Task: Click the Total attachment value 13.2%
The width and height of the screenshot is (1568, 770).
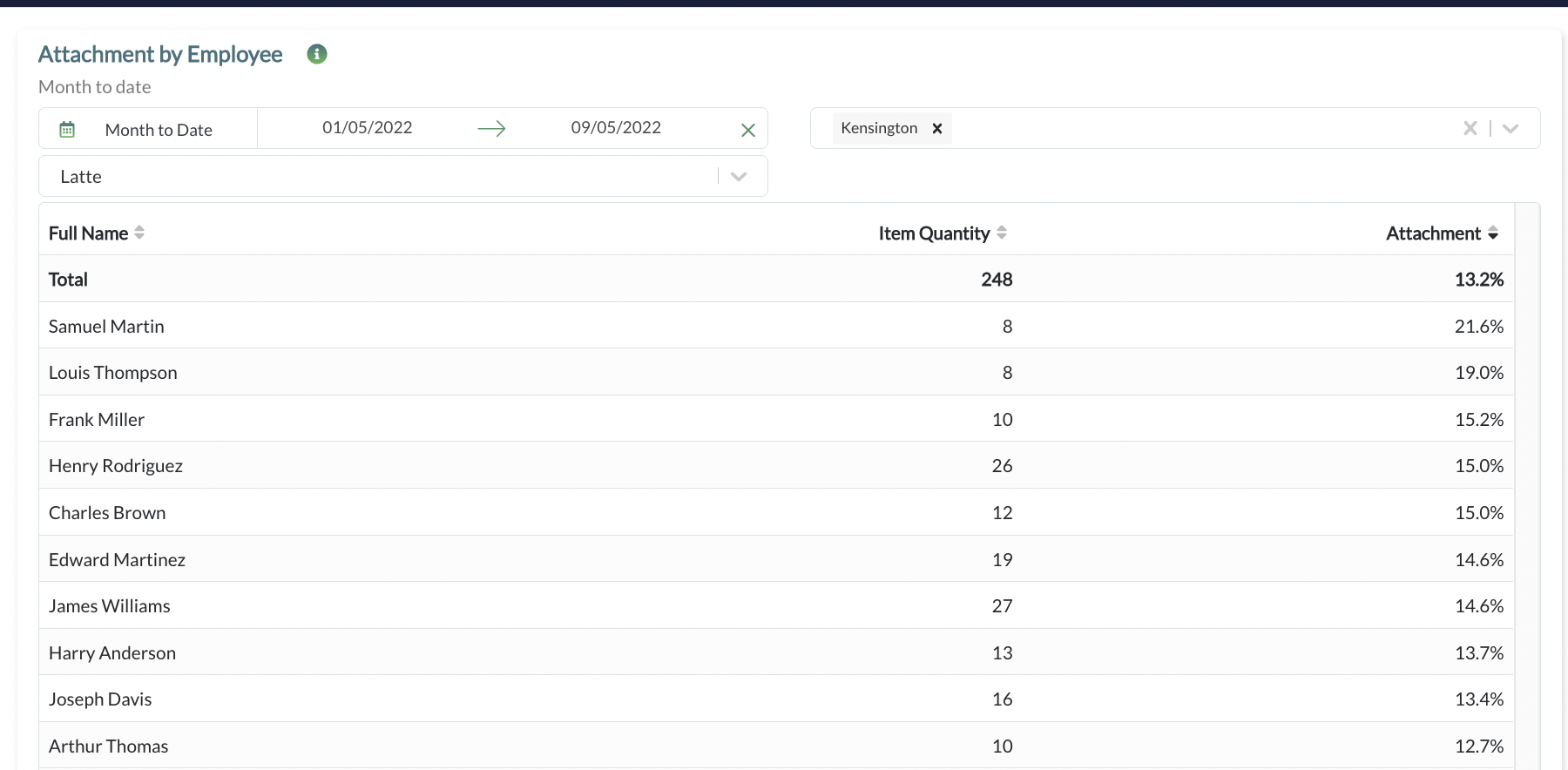Action: pyautogui.click(x=1479, y=280)
